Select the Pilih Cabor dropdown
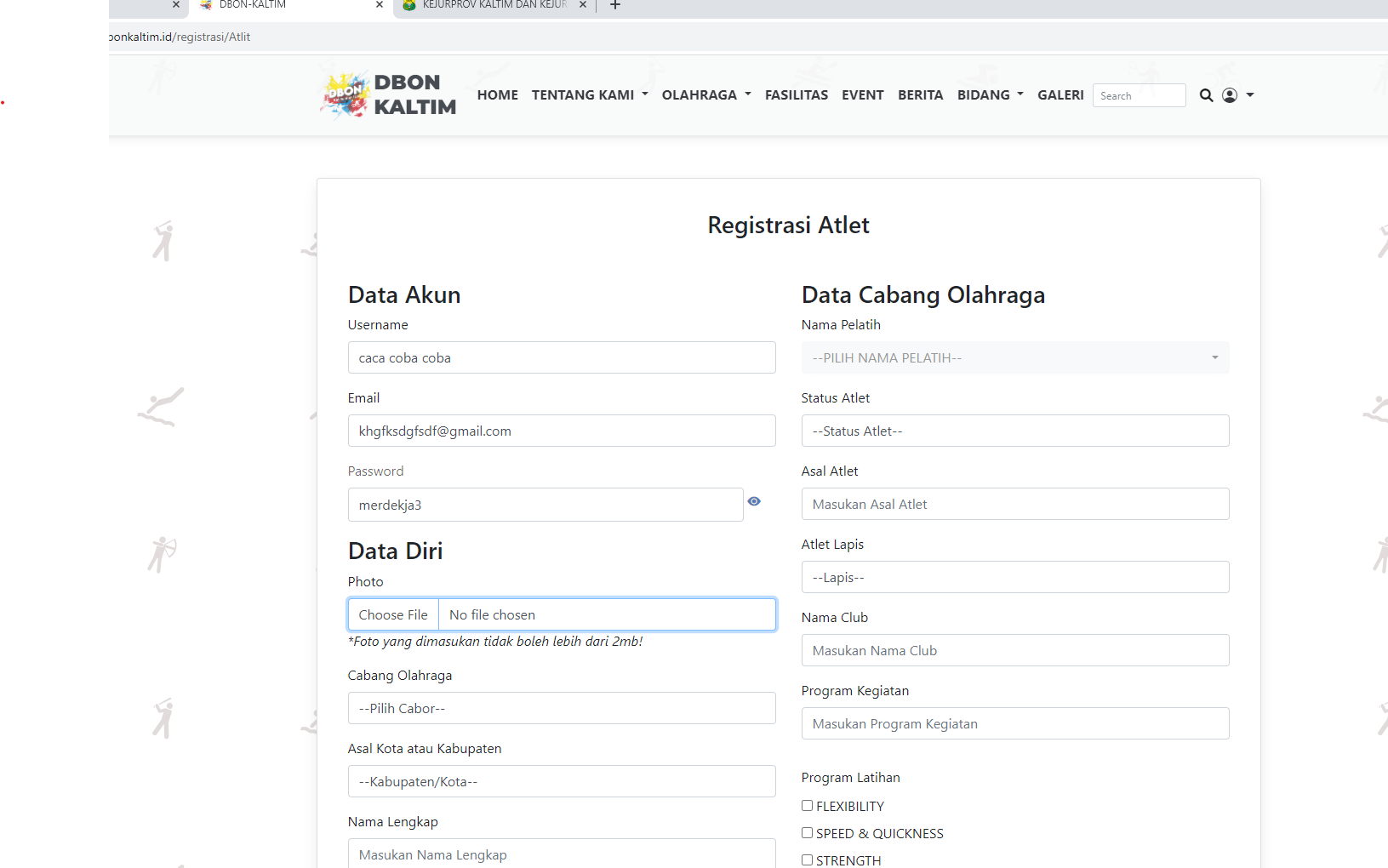This screenshot has width=1388, height=868. (561, 709)
